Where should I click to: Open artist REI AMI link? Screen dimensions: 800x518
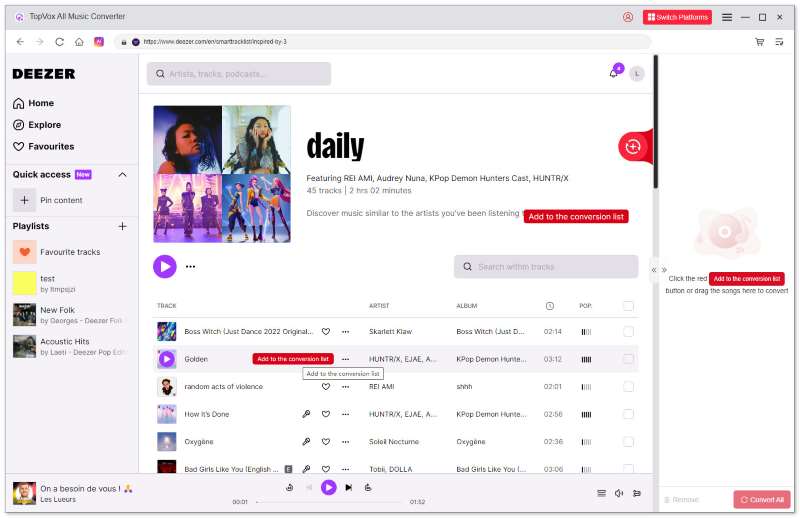pos(382,387)
